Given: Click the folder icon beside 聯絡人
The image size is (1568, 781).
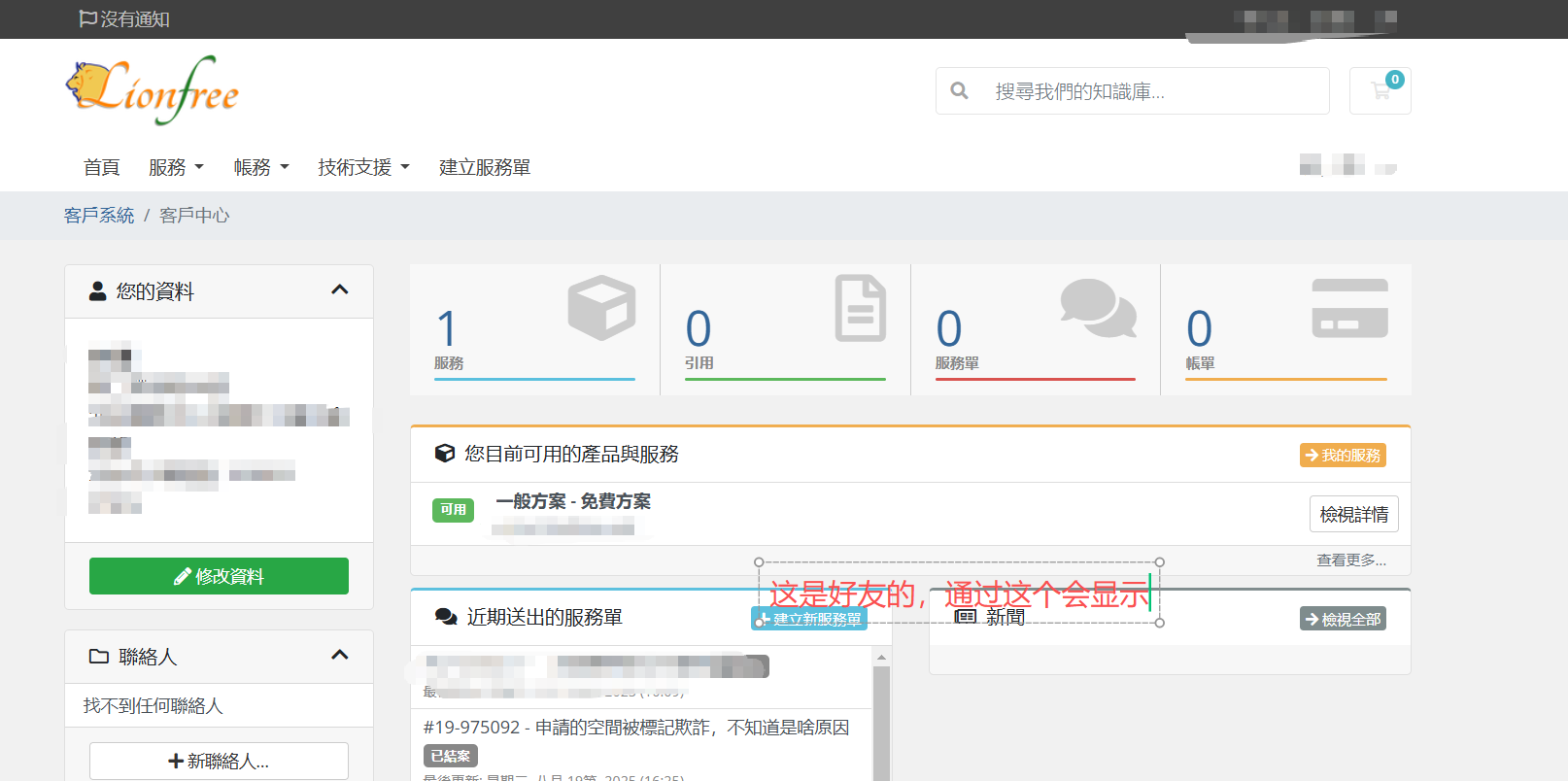Looking at the screenshot, I should click(x=98, y=657).
